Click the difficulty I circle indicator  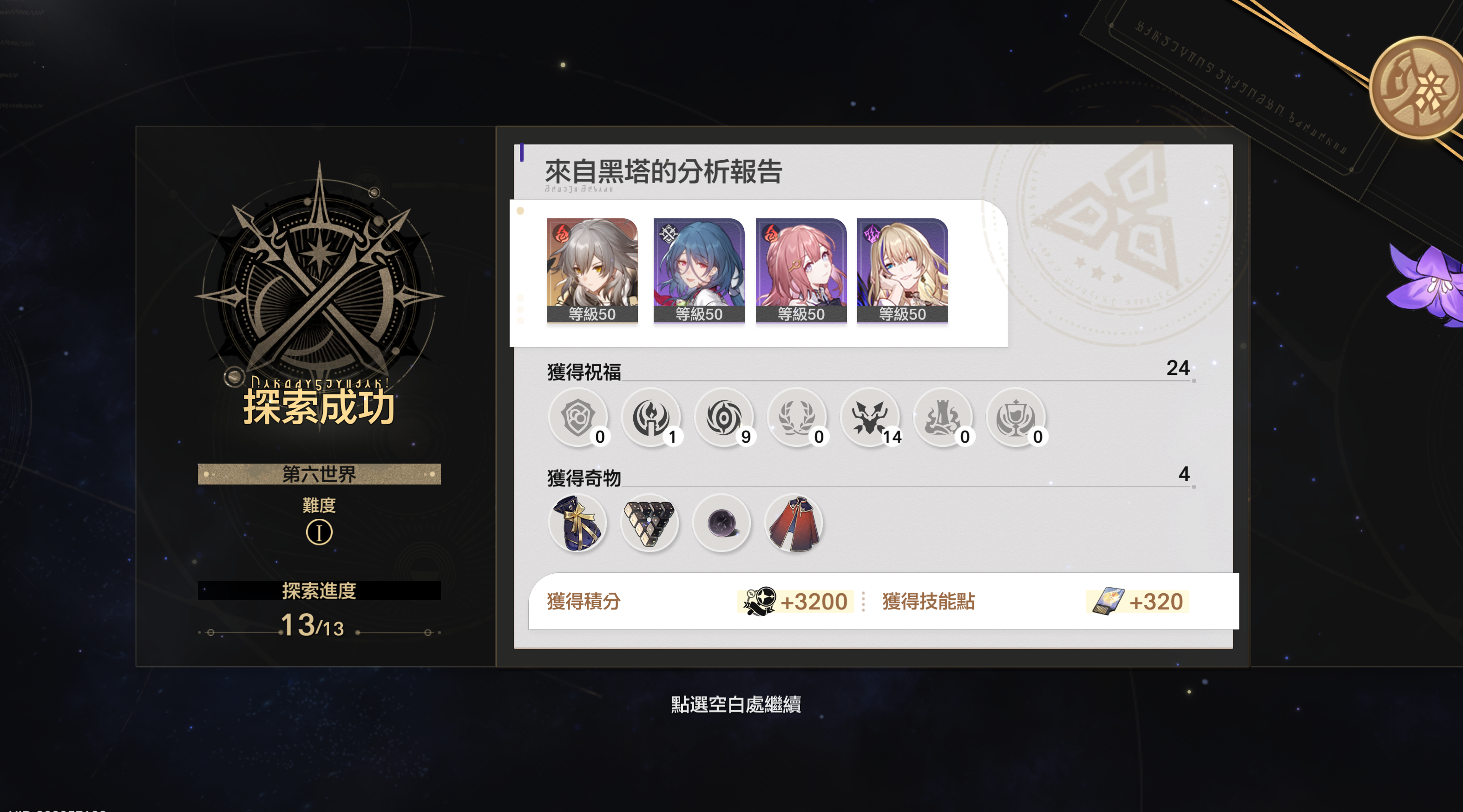point(319,533)
